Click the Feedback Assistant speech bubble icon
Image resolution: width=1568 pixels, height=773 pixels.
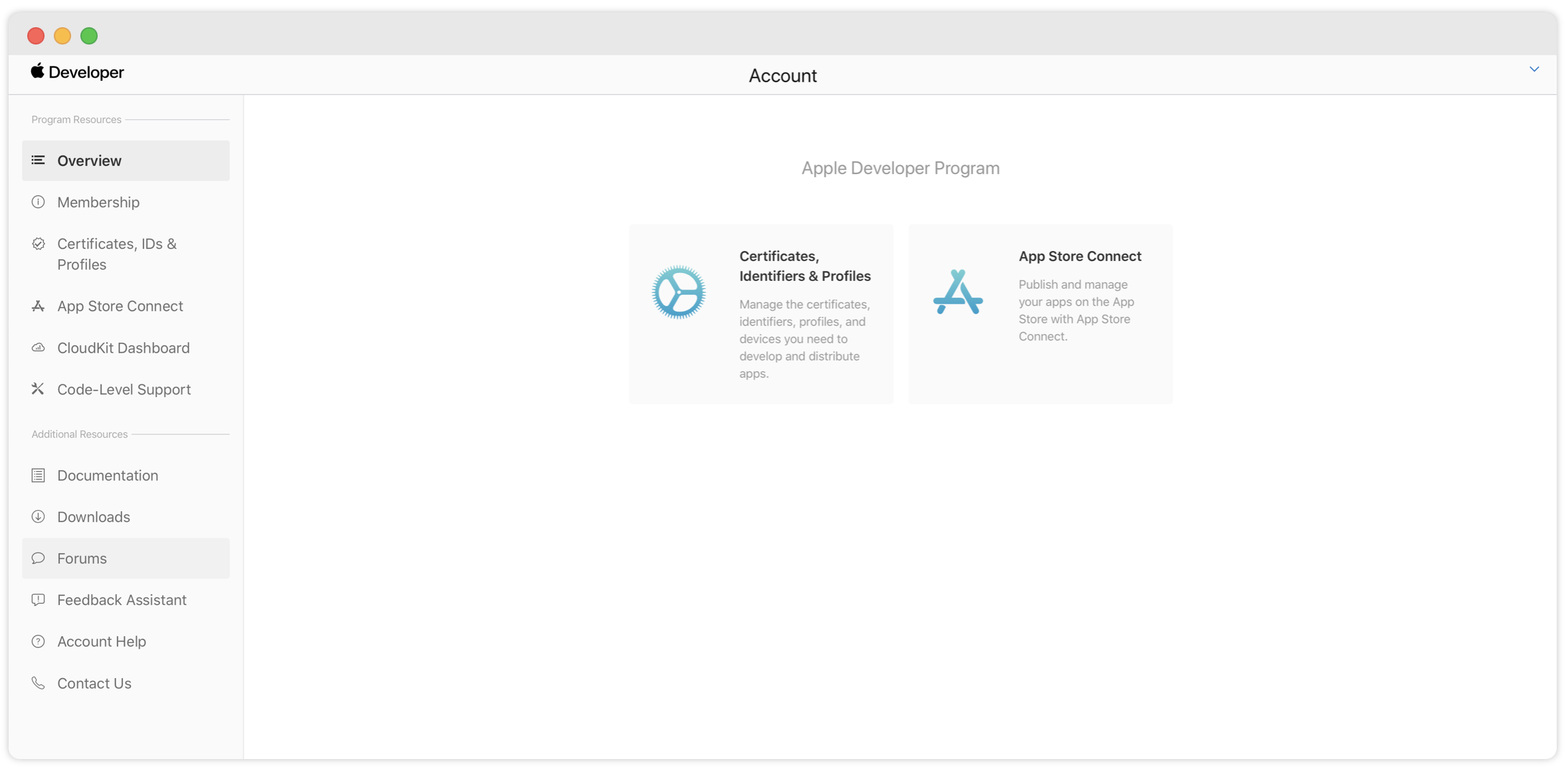pos(38,600)
